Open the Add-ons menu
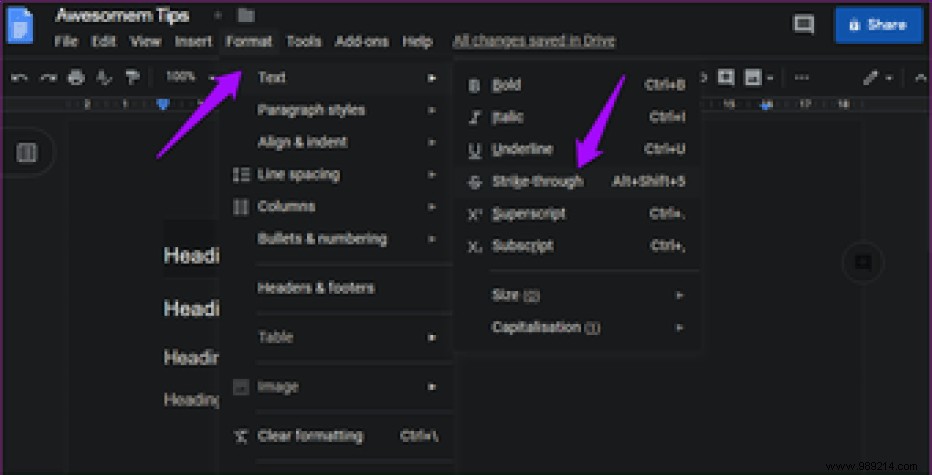The width and height of the screenshot is (932, 475). point(362,41)
